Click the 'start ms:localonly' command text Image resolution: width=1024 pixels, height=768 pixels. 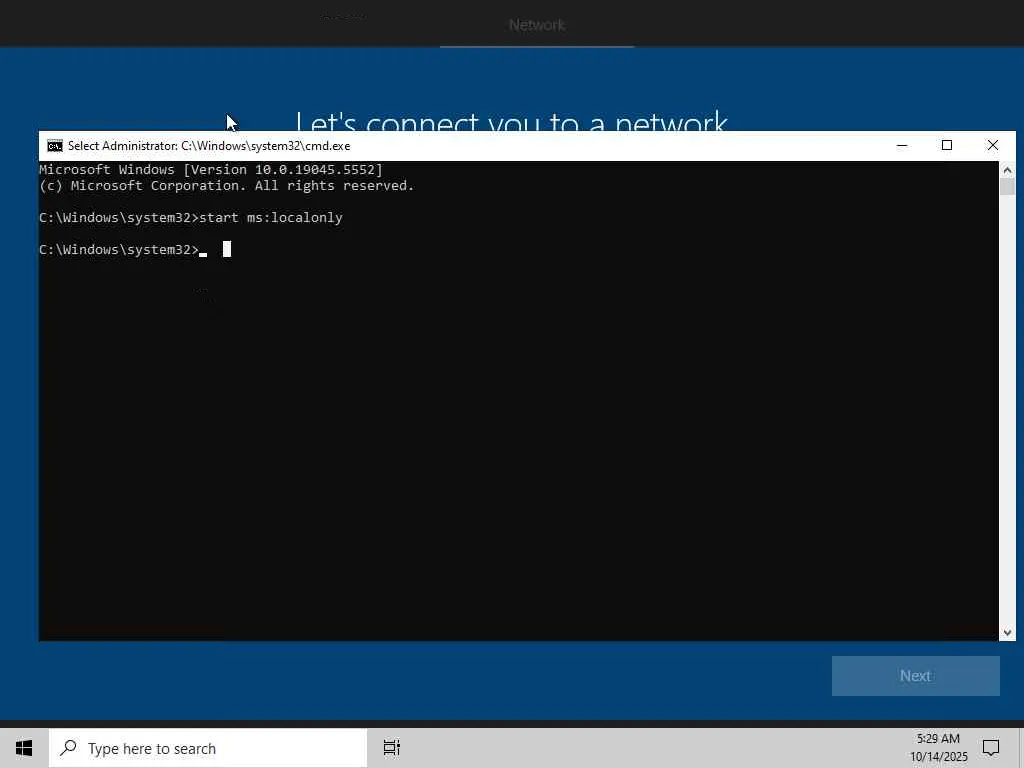pyautogui.click(x=271, y=217)
